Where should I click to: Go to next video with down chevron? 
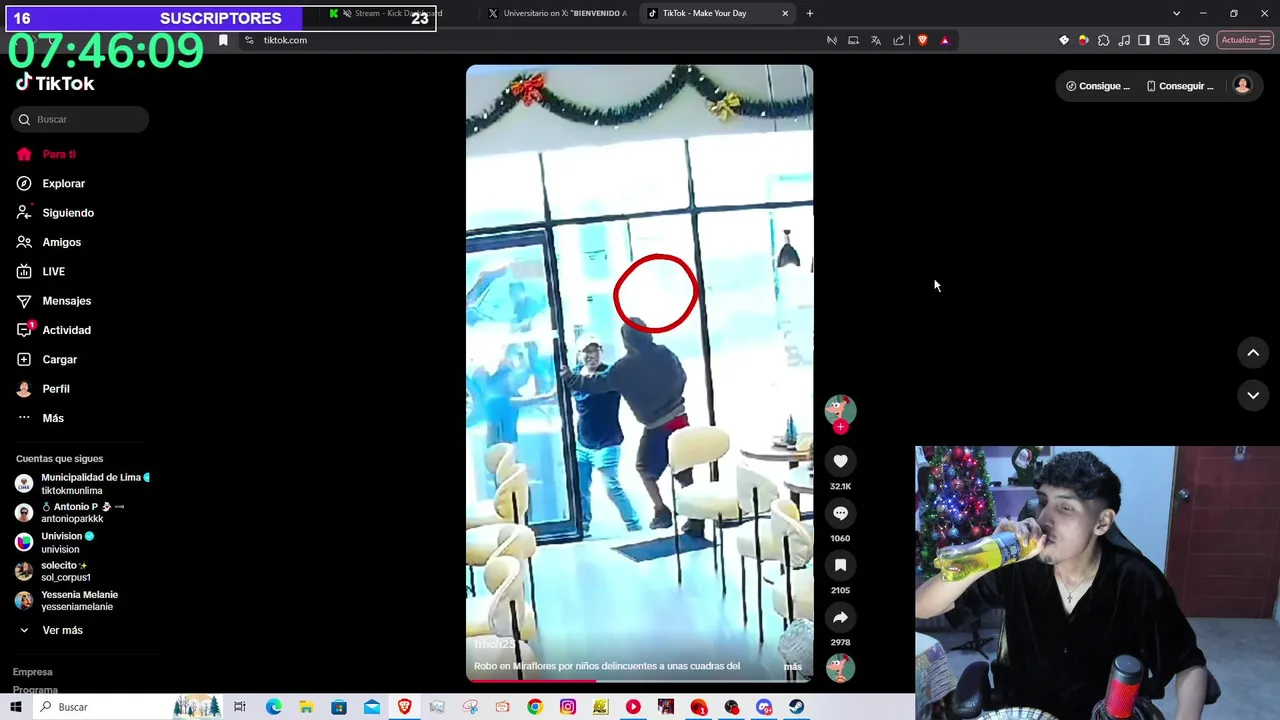(1253, 395)
